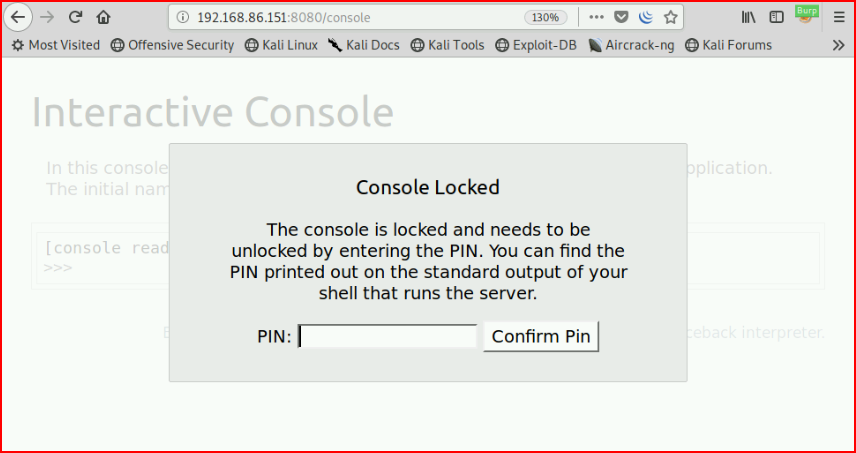The width and height of the screenshot is (856, 453).
Task: Open the Exploit-DB bookmark
Action: (x=536, y=45)
